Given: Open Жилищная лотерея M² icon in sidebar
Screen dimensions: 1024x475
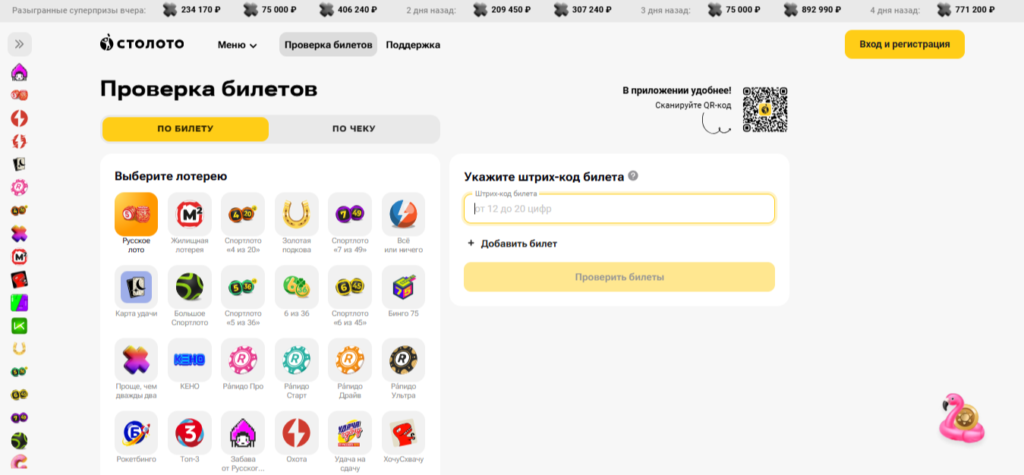Looking at the screenshot, I should coord(20,257).
